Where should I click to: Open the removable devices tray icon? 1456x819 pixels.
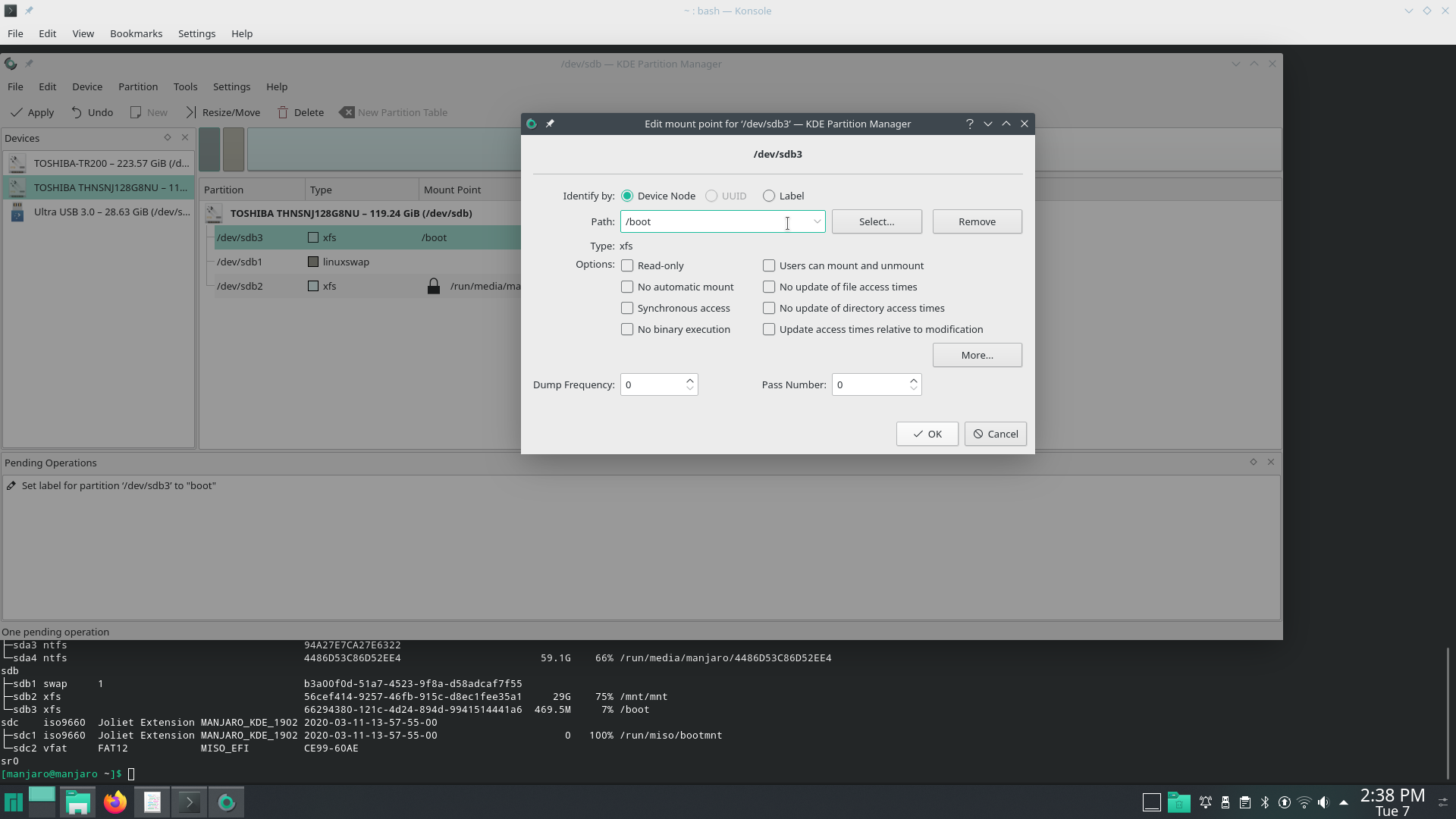click(1225, 802)
